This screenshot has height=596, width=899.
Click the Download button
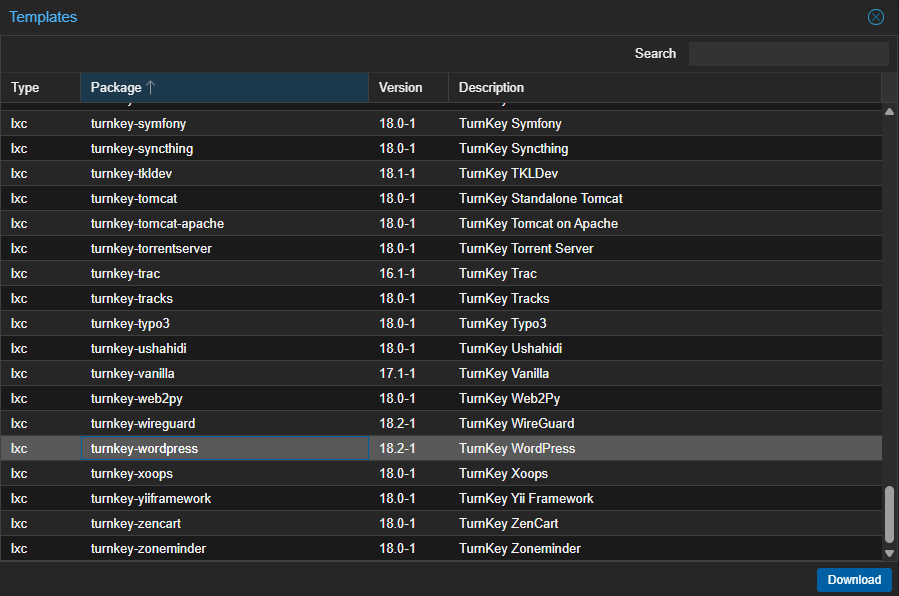point(854,579)
